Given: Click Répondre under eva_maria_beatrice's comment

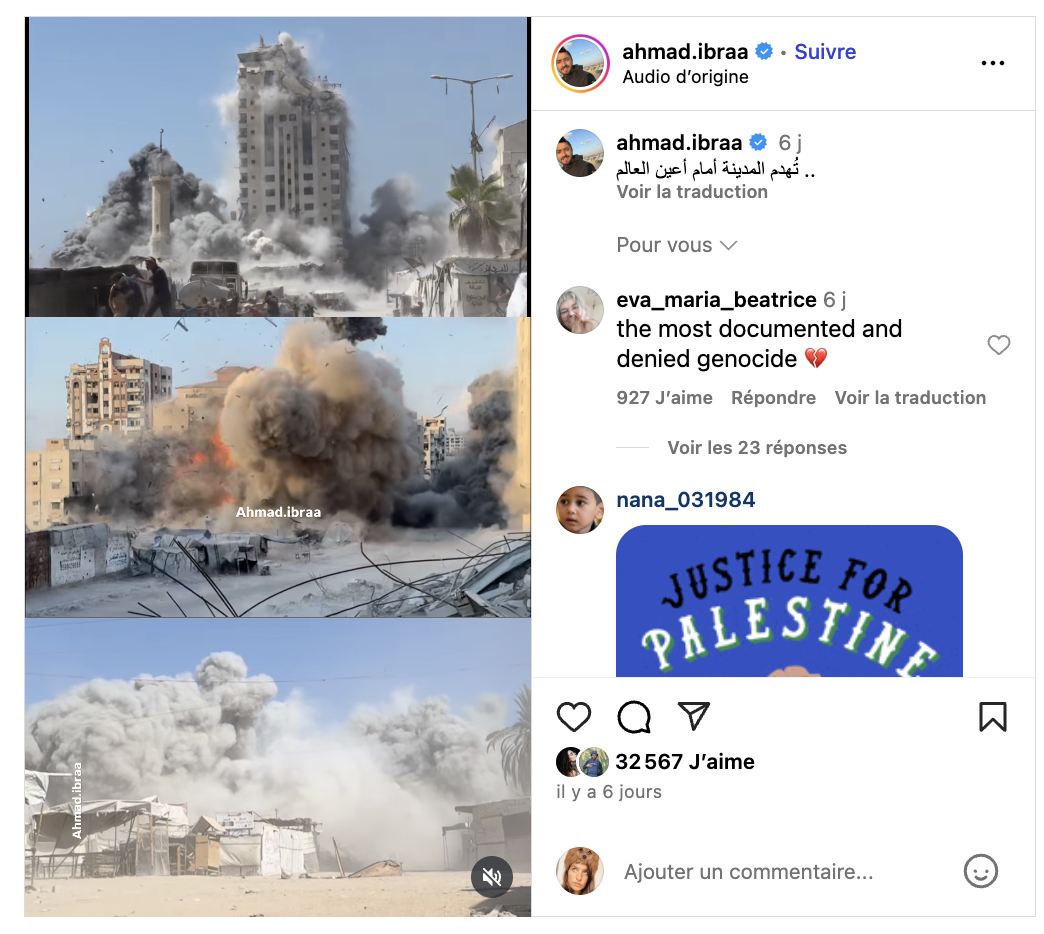Looking at the screenshot, I should tap(773, 397).
